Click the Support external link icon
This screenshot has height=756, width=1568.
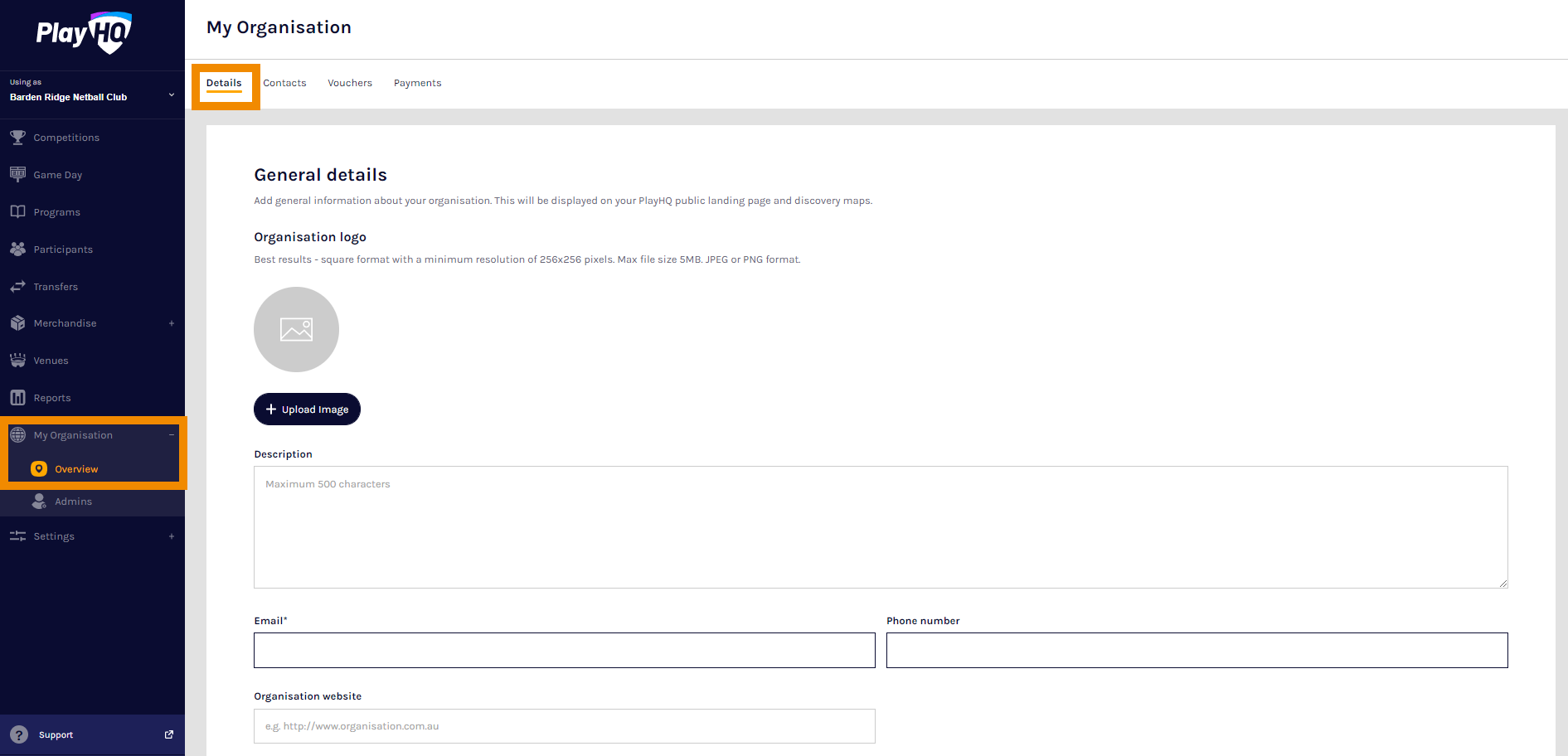click(169, 735)
